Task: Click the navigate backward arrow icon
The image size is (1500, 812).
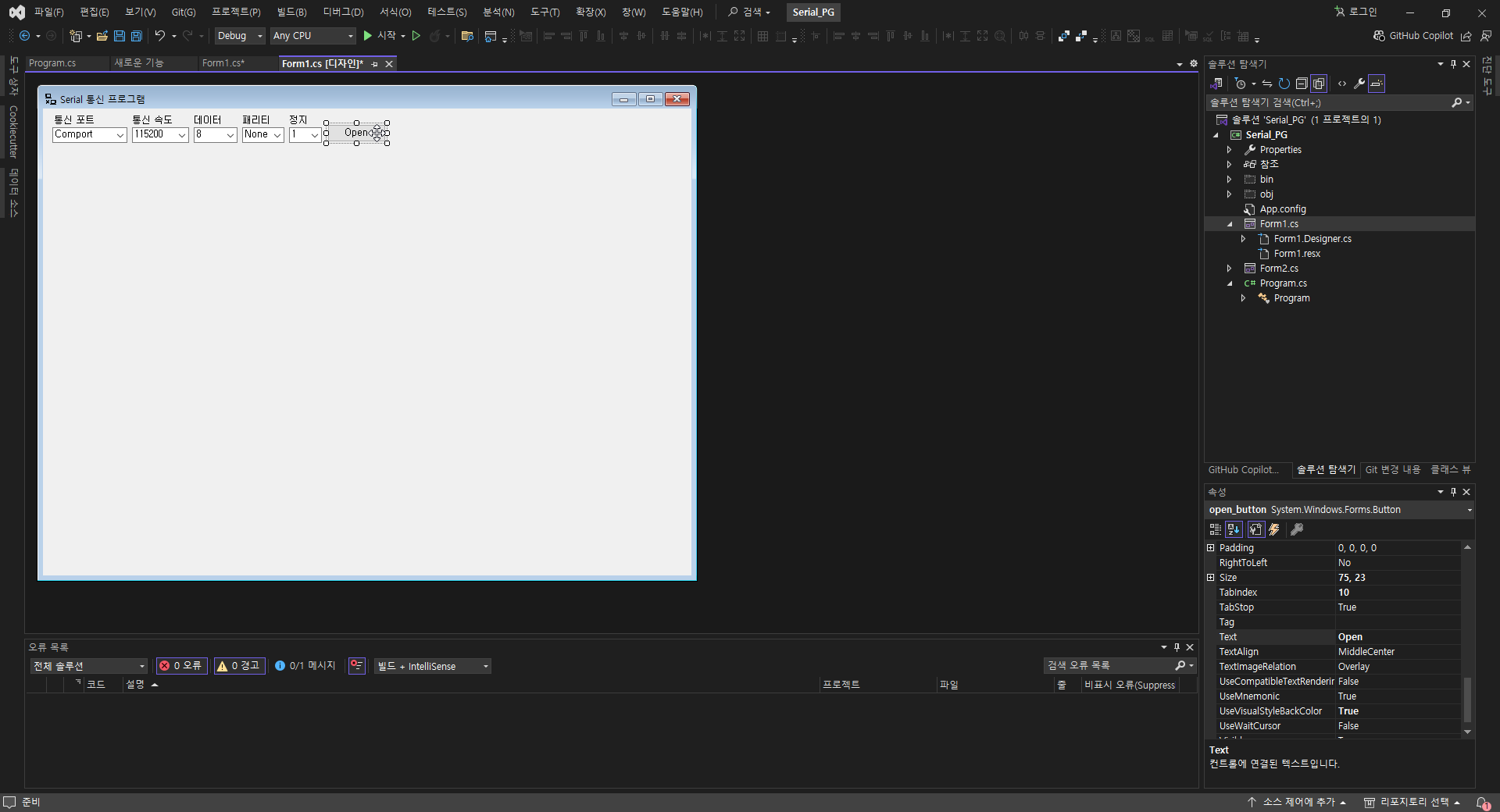Action: (x=24, y=36)
